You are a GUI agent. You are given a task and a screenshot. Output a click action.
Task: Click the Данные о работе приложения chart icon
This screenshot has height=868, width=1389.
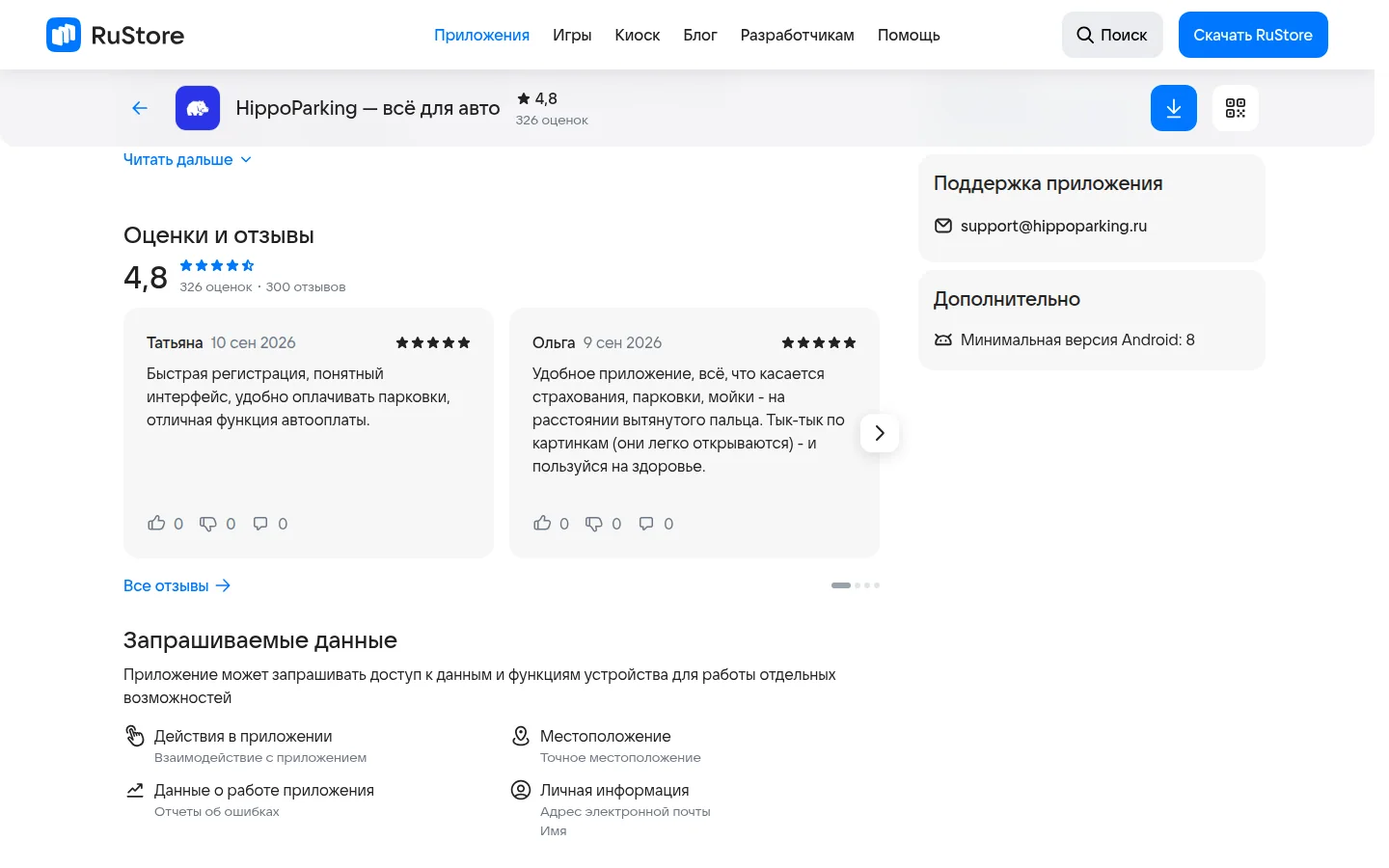pyautogui.click(x=135, y=790)
